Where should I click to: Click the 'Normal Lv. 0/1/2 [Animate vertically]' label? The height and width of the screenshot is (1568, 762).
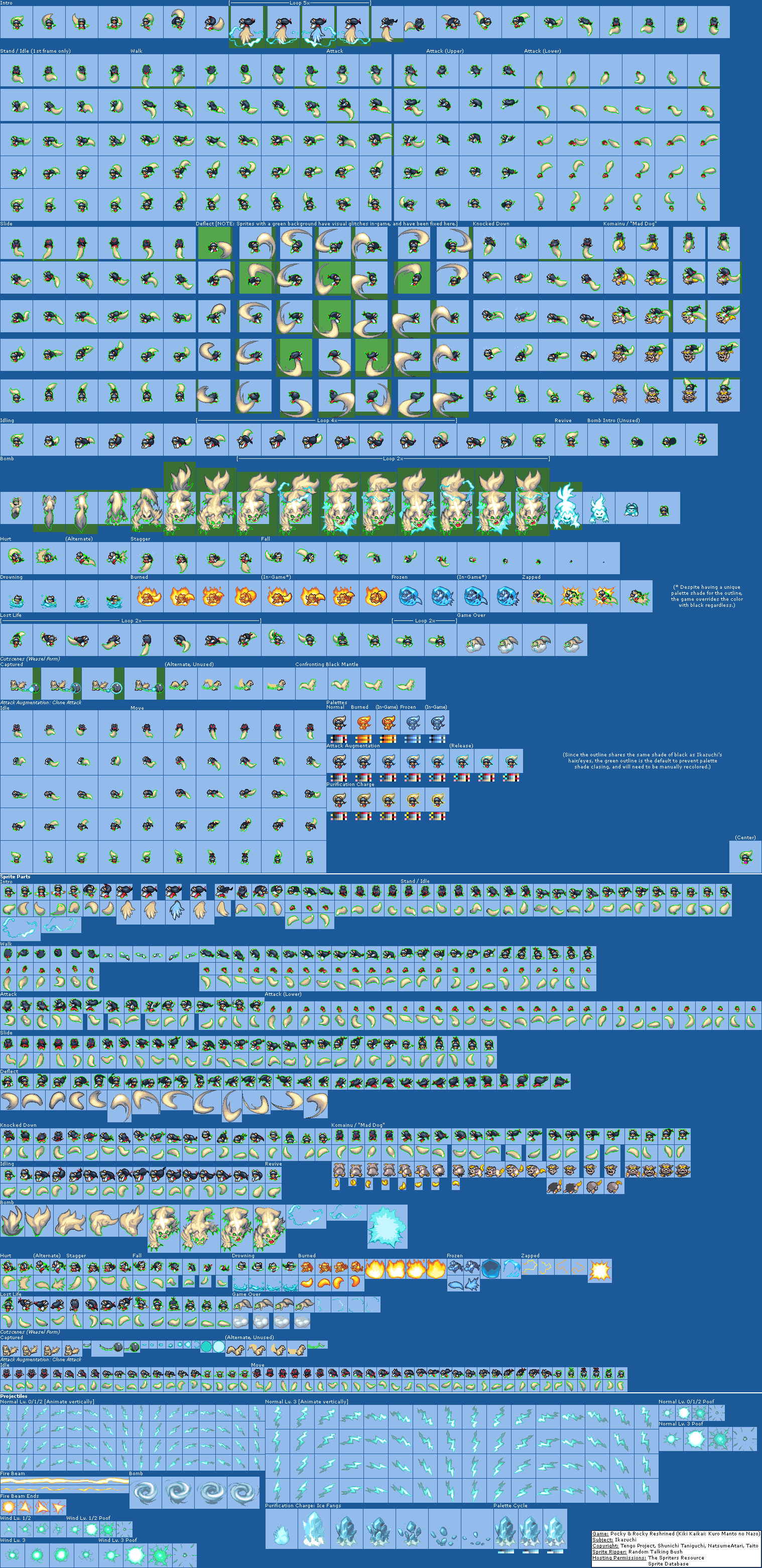pyautogui.click(x=48, y=1402)
